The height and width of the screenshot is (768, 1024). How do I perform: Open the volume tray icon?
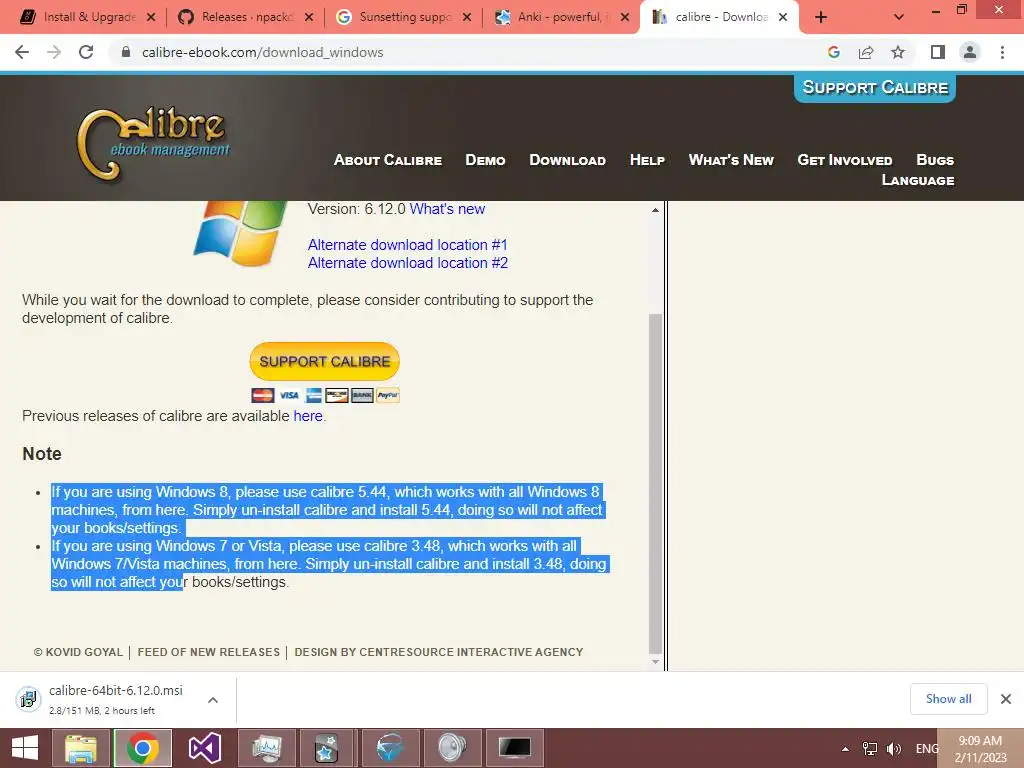click(893, 748)
